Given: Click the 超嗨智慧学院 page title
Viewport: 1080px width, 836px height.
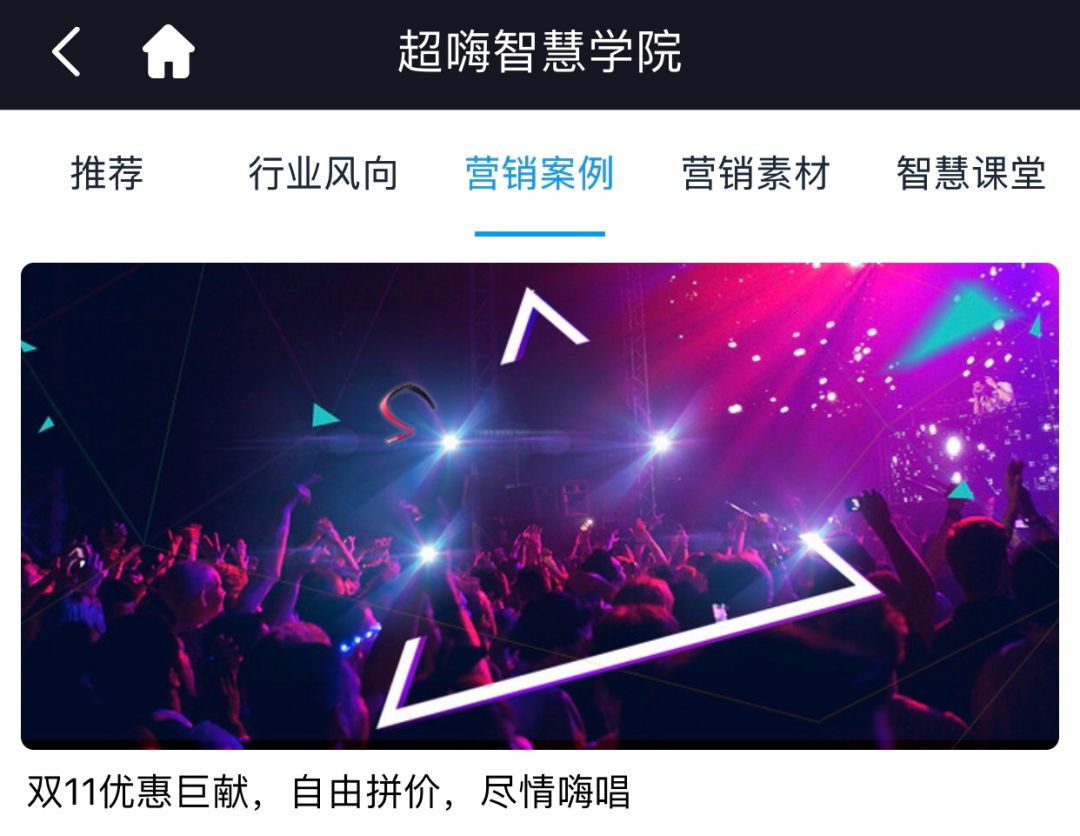Looking at the screenshot, I should [x=540, y=52].
